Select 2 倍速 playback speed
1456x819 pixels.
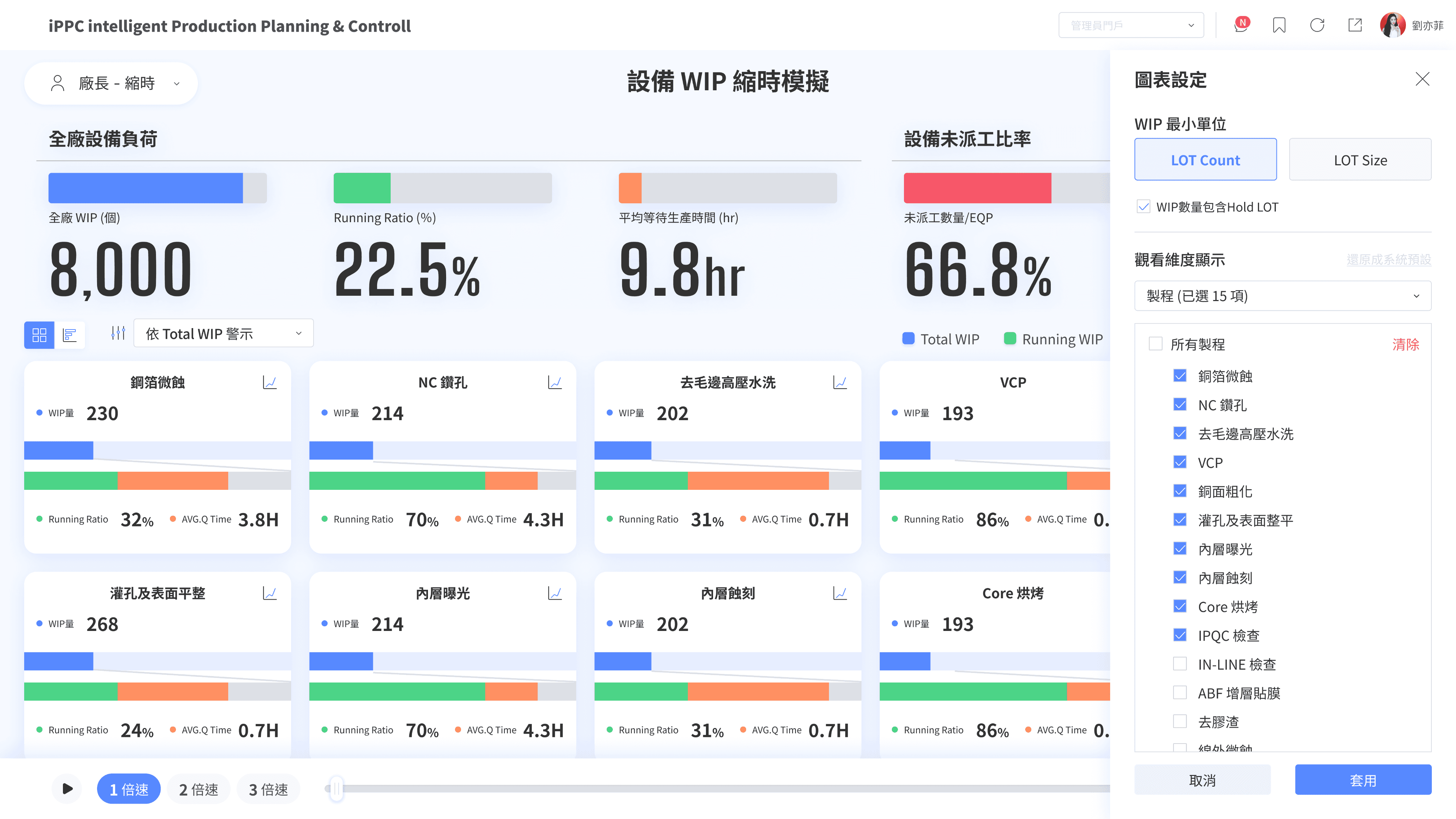point(198,789)
